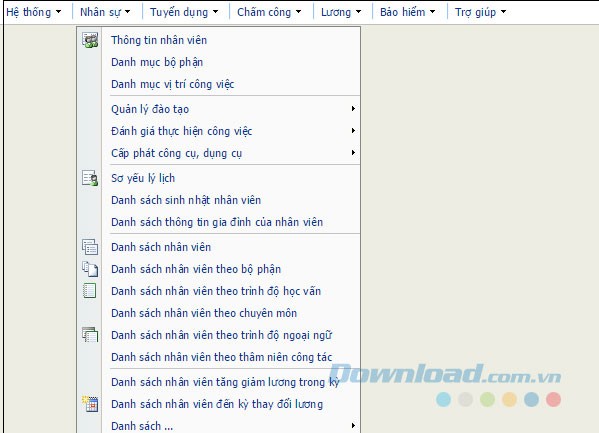Open Danh sách sinh nhật nhân viên
Screen dimensions: 599x433
point(186,200)
